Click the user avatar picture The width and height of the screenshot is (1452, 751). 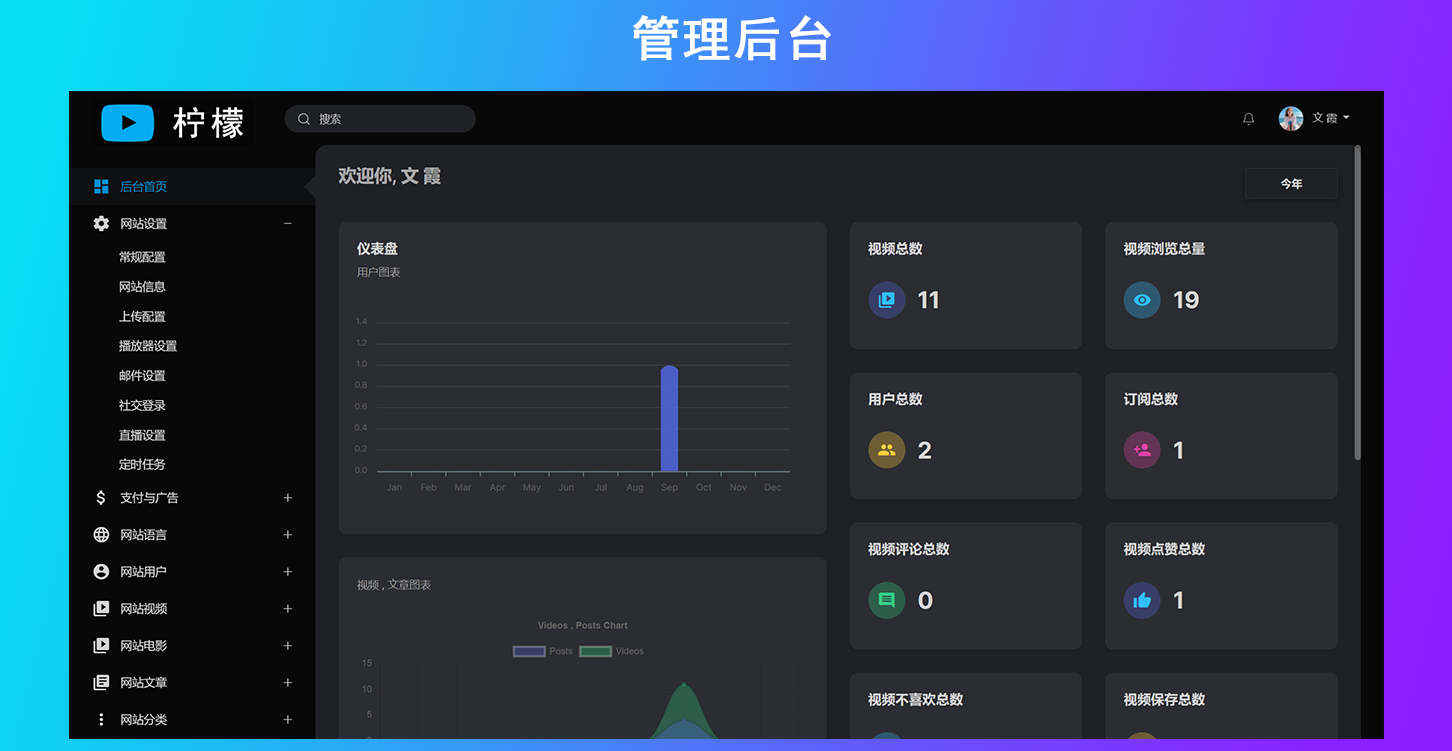click(1291, 118)
